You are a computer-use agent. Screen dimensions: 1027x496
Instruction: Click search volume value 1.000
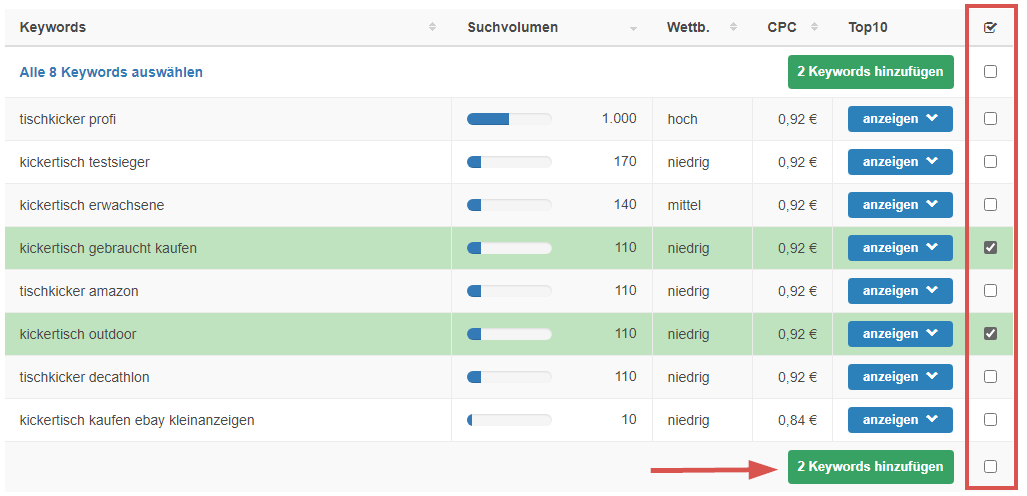point(619,119)
